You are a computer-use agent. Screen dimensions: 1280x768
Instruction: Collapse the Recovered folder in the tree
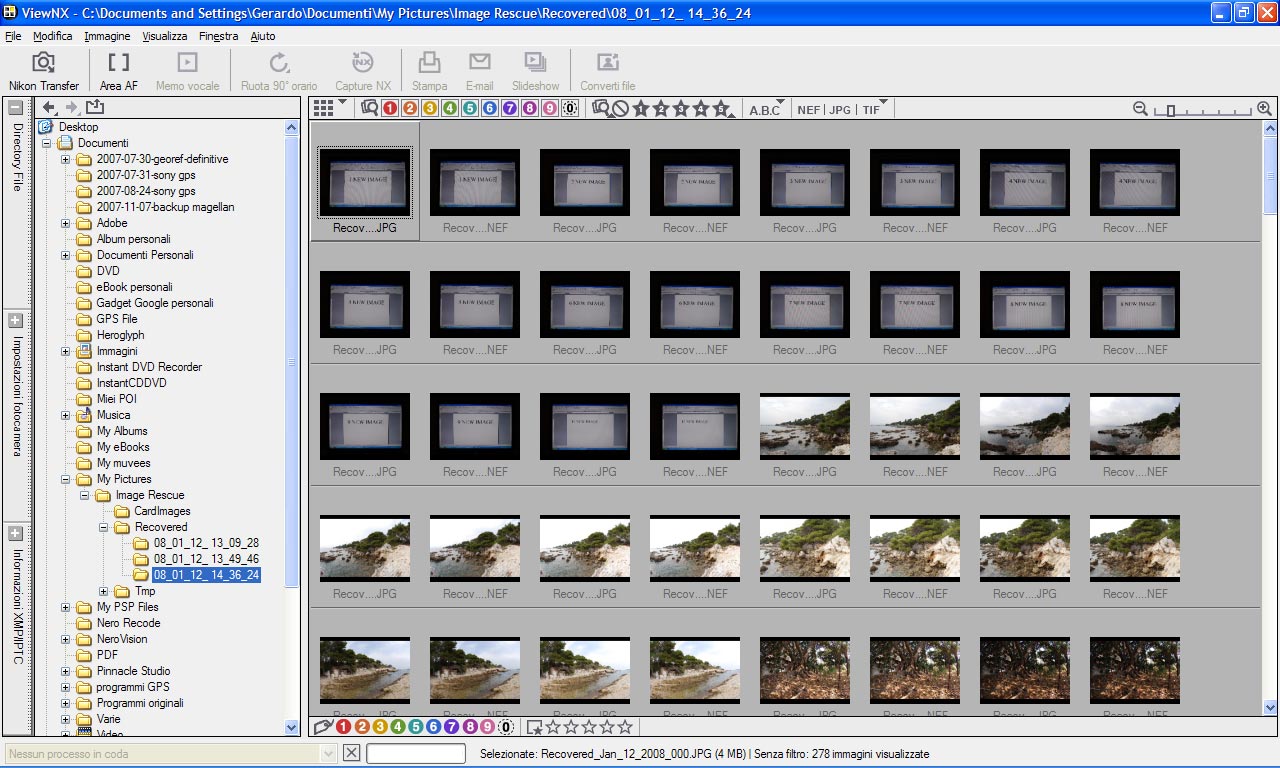point(103,527)
